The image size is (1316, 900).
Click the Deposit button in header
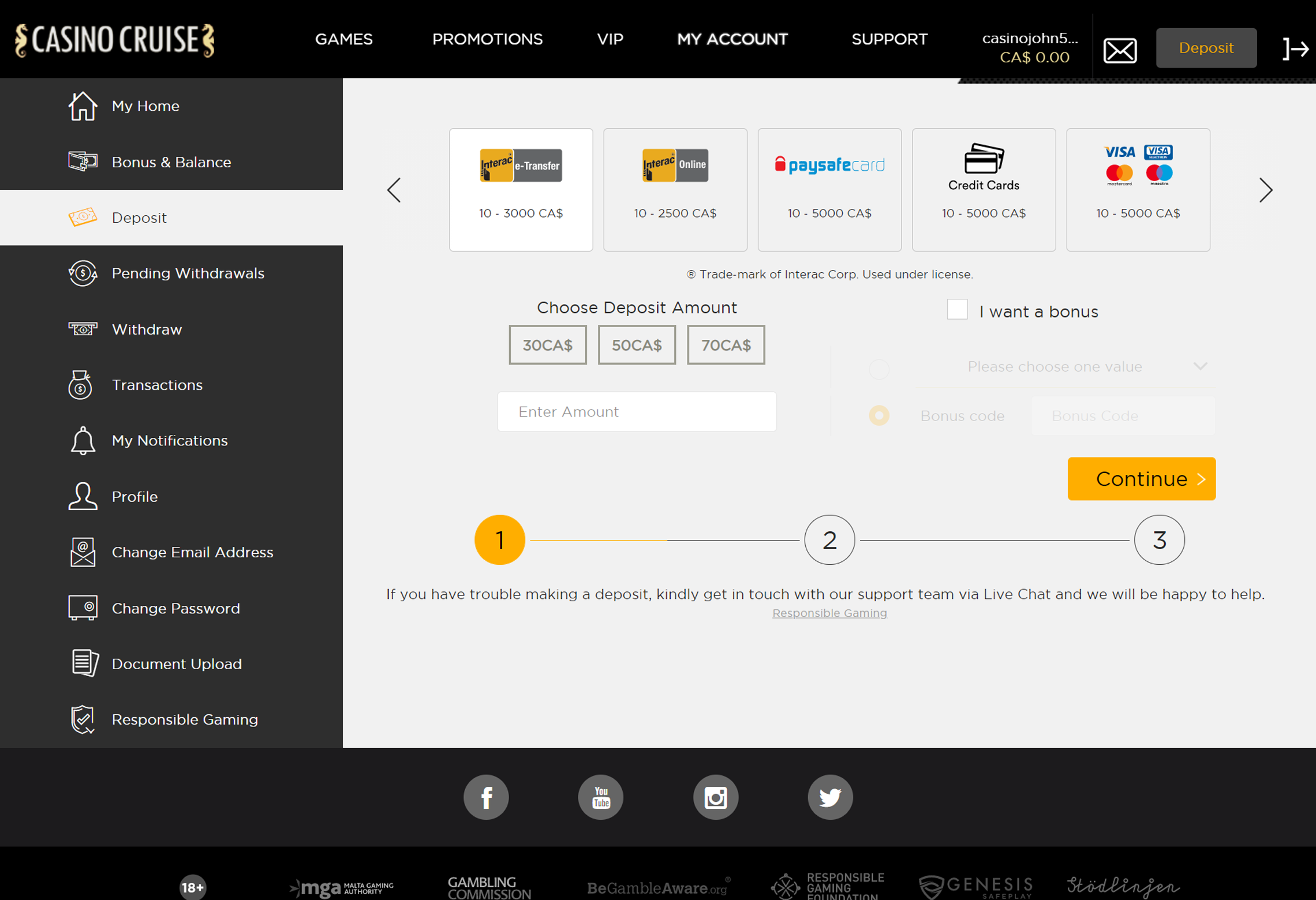(x=1206, y=48)
